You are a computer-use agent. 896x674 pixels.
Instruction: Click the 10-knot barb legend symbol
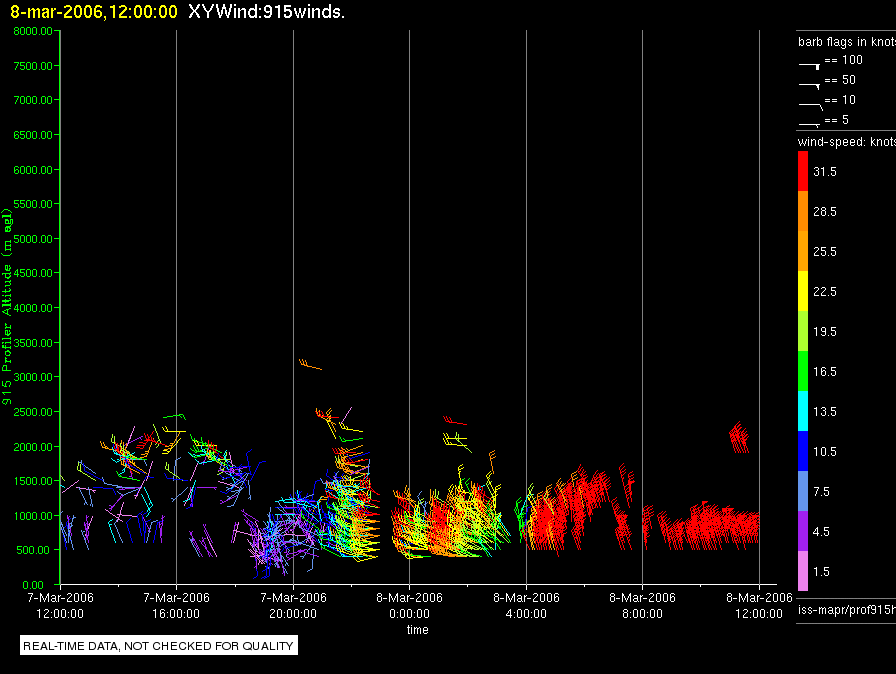[810, 106]
